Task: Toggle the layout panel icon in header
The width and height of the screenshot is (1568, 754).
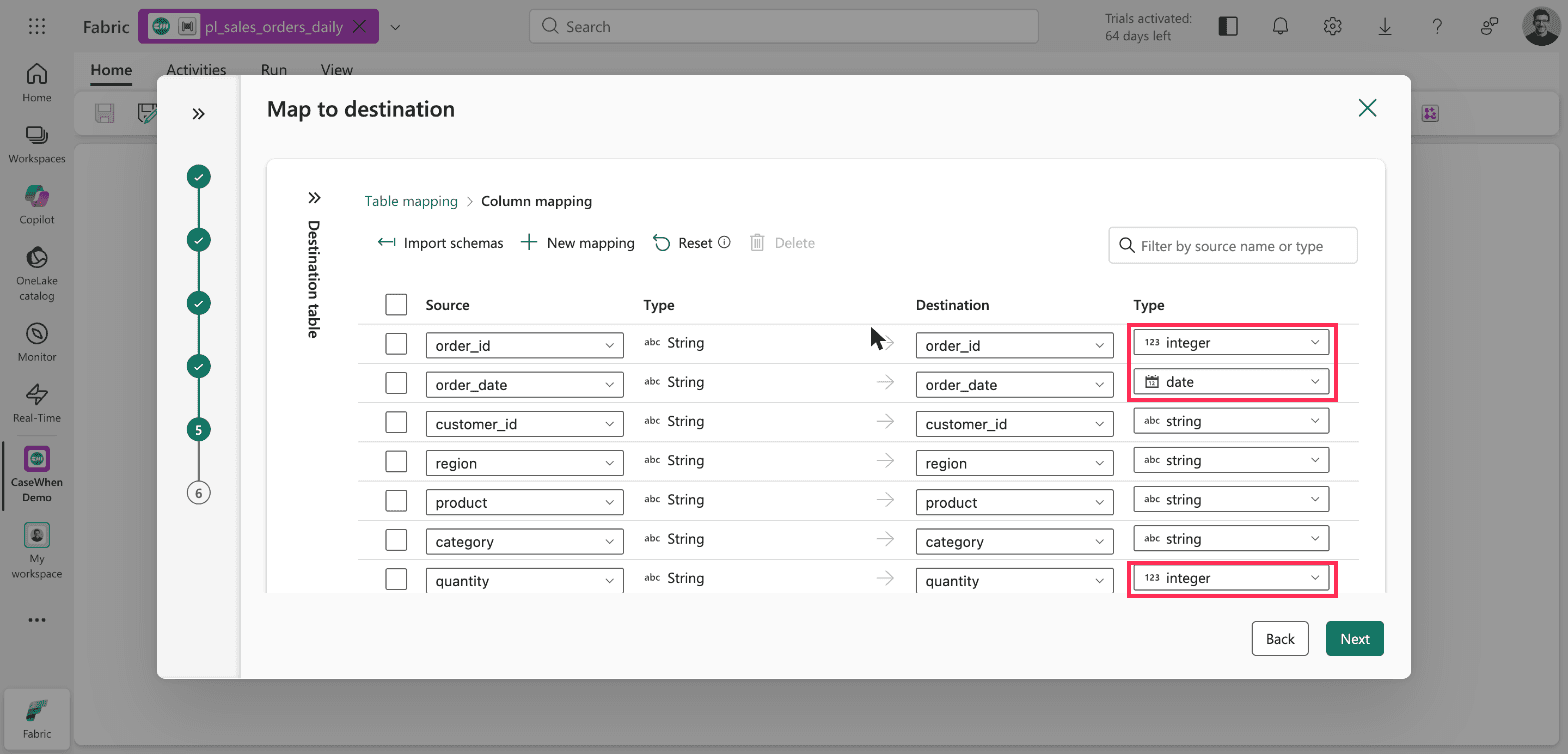Action: tap(1228, 27)
